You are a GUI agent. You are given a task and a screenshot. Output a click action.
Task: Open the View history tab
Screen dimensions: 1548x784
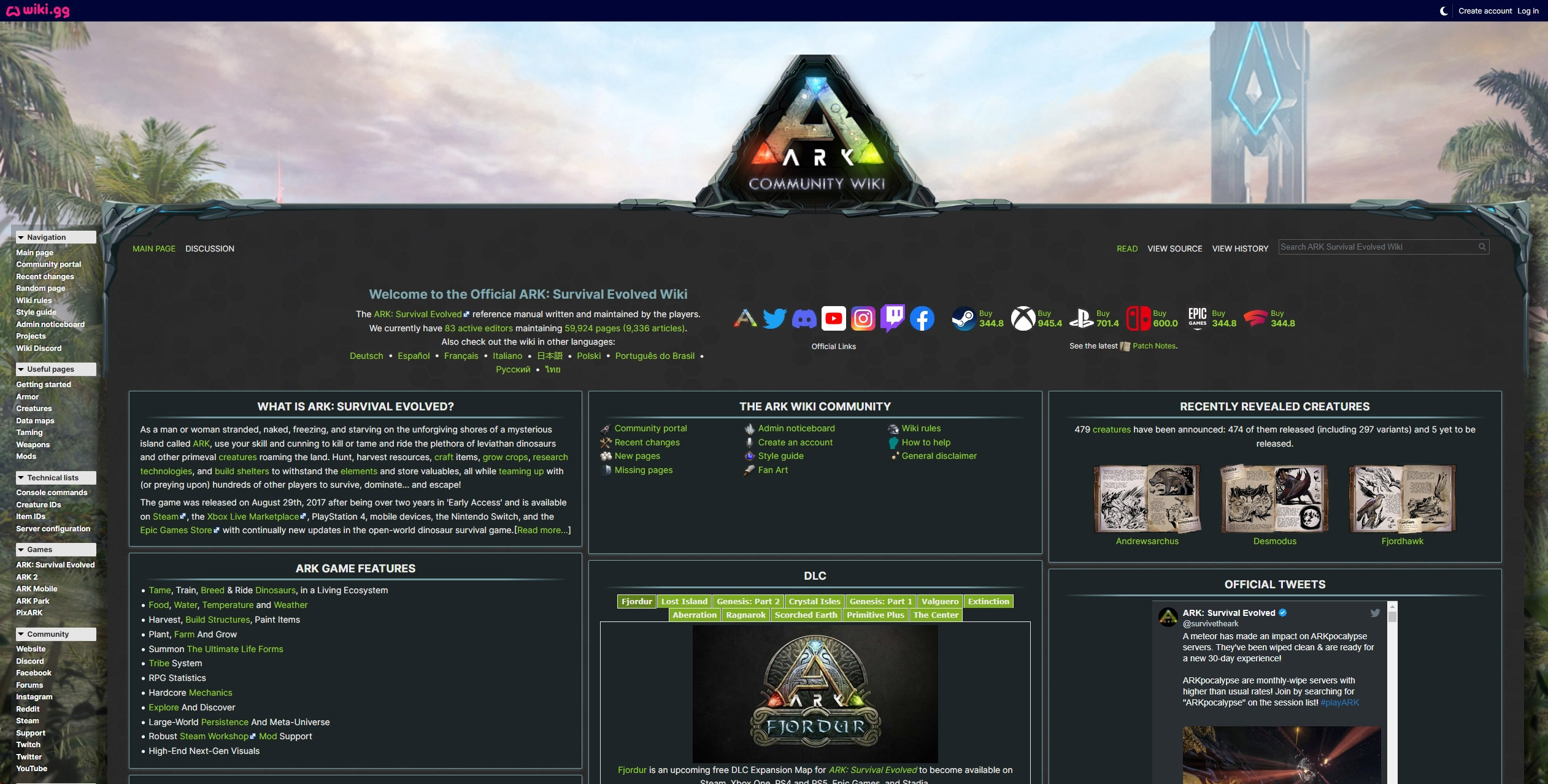1240,248
